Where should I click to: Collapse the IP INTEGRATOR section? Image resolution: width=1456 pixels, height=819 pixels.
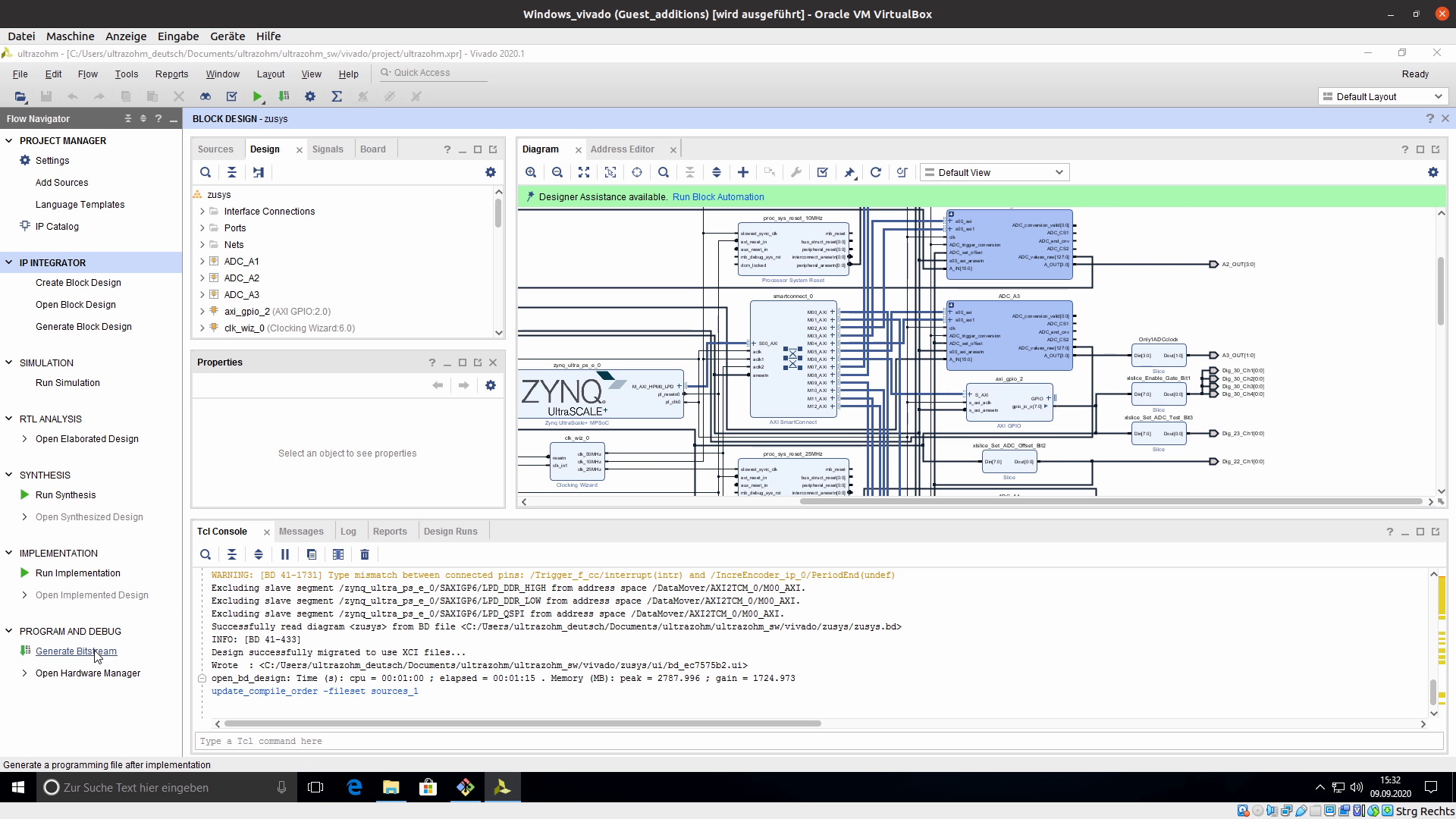tap(9, 263)
